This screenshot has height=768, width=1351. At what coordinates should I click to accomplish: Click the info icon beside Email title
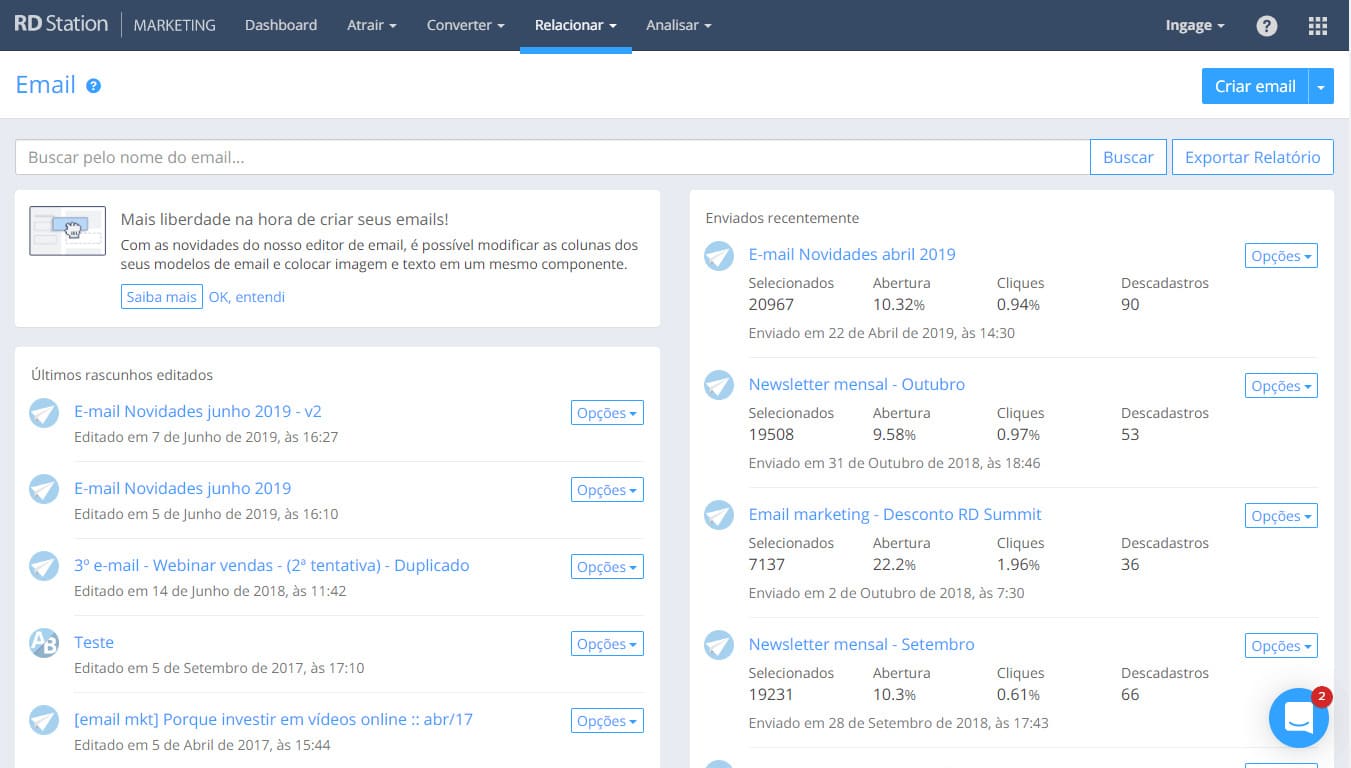coord(93,86)
